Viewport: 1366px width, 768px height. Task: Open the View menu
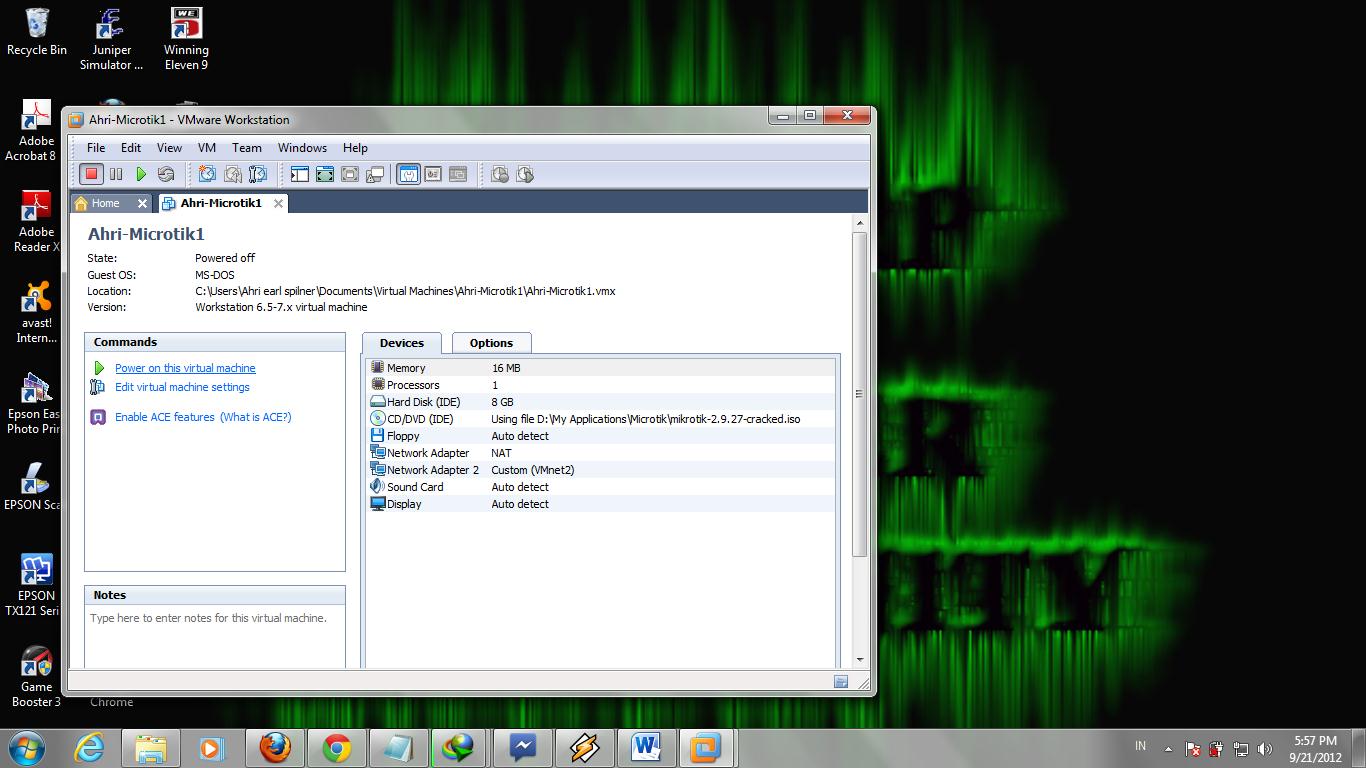[169, 147]
